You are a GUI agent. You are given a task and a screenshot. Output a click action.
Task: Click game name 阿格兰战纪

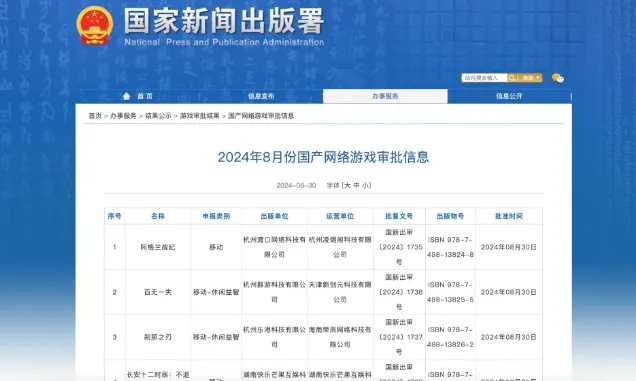point(158,247)
